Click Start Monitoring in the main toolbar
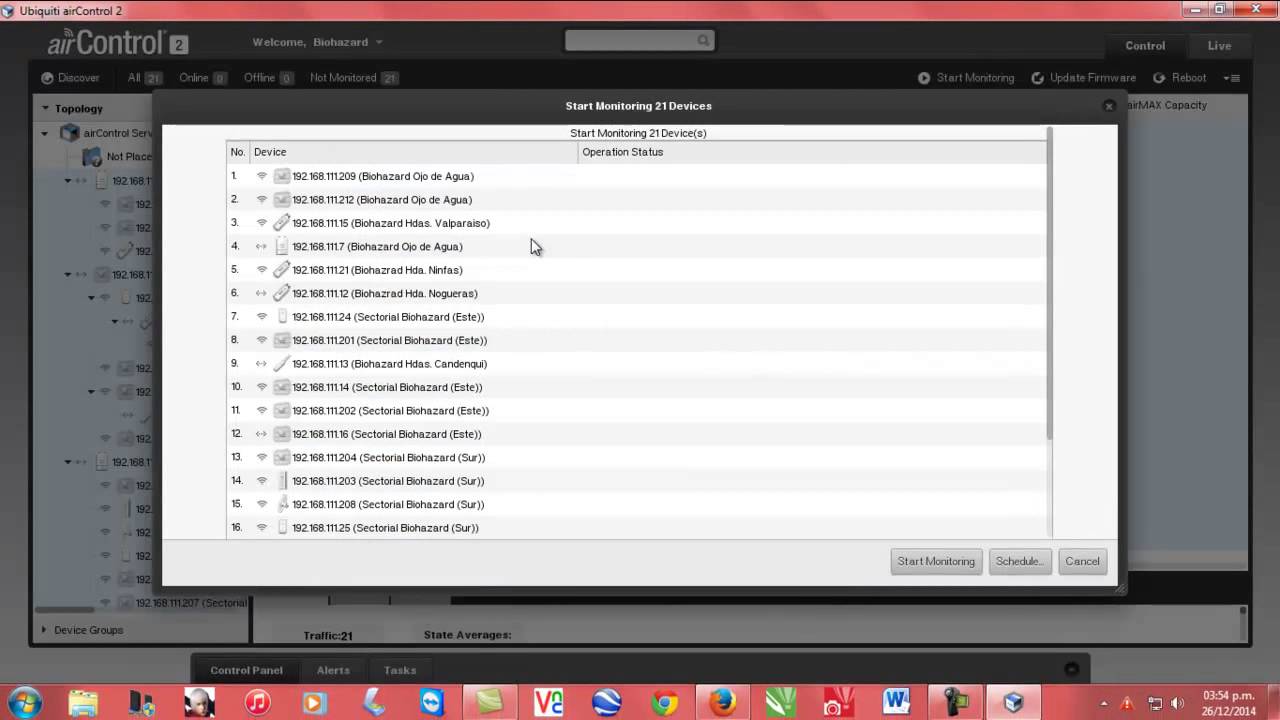1280x720 pixels. [x=966, y=78]
